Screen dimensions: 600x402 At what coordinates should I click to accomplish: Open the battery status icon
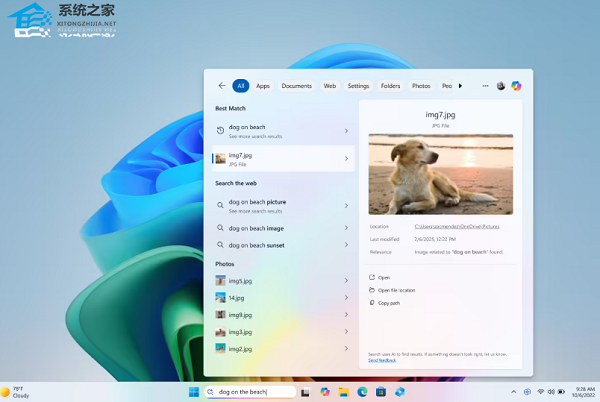(561, 392)
